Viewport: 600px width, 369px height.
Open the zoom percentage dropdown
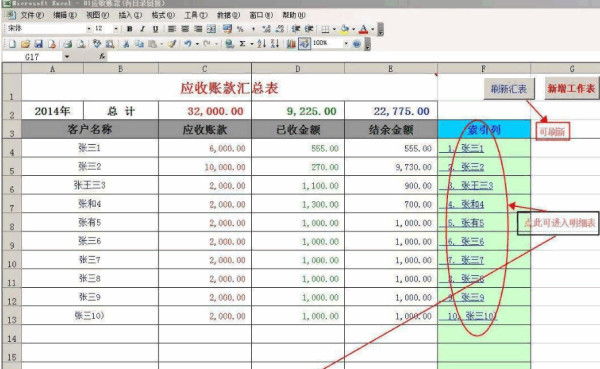coord(346,44)
